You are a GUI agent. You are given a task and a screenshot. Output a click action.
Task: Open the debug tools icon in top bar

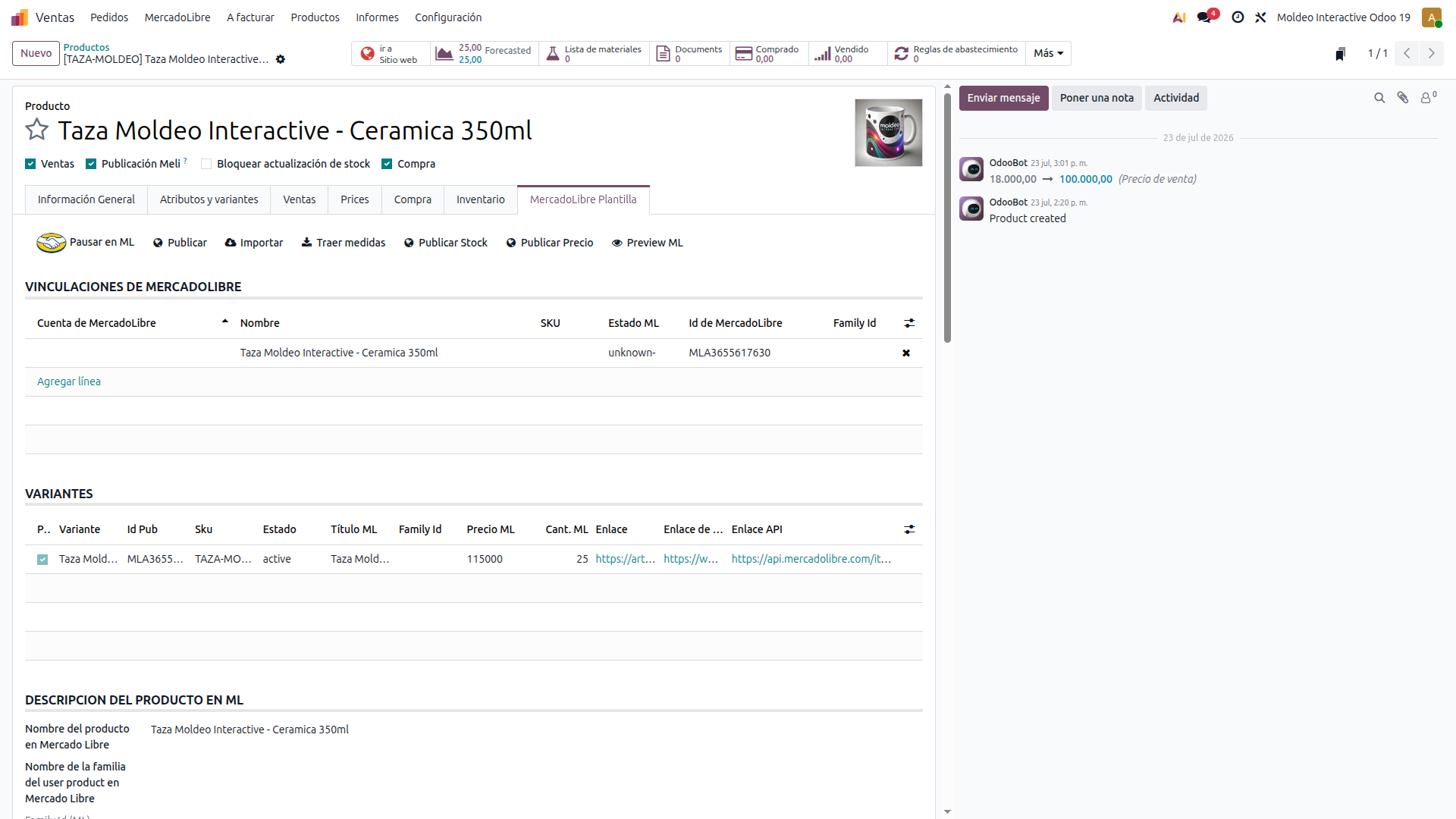pos(1260,17)
